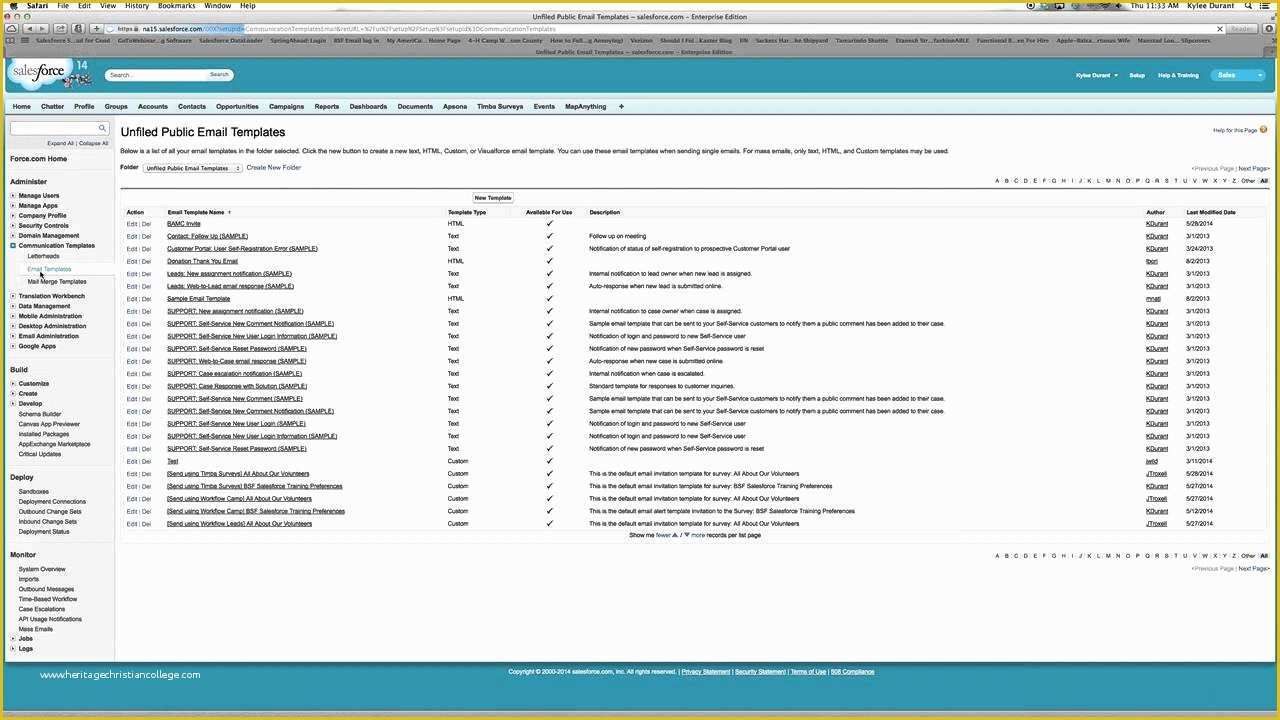The height and width of the screenshot is (720, 1280).
Task: Expand the Manage Apps section
Action: [13, 206]
